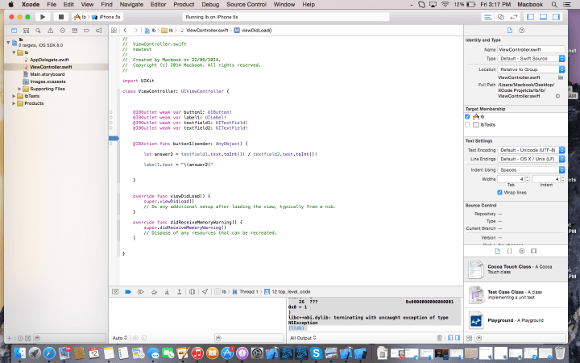The height and width of the screenshot is (363, 580).
Task: Select AppDelegate.swift in project navigator
Action: point(50,60)
